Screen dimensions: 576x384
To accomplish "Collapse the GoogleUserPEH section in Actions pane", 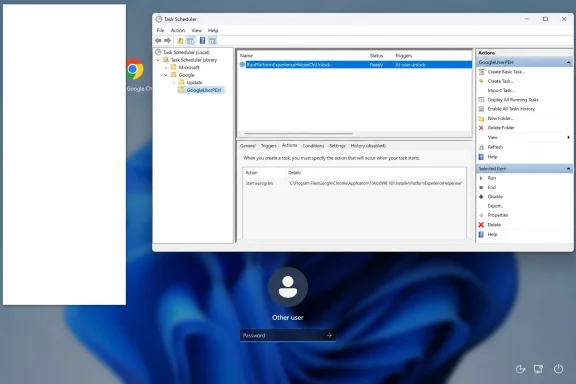I will click(568, 62).
